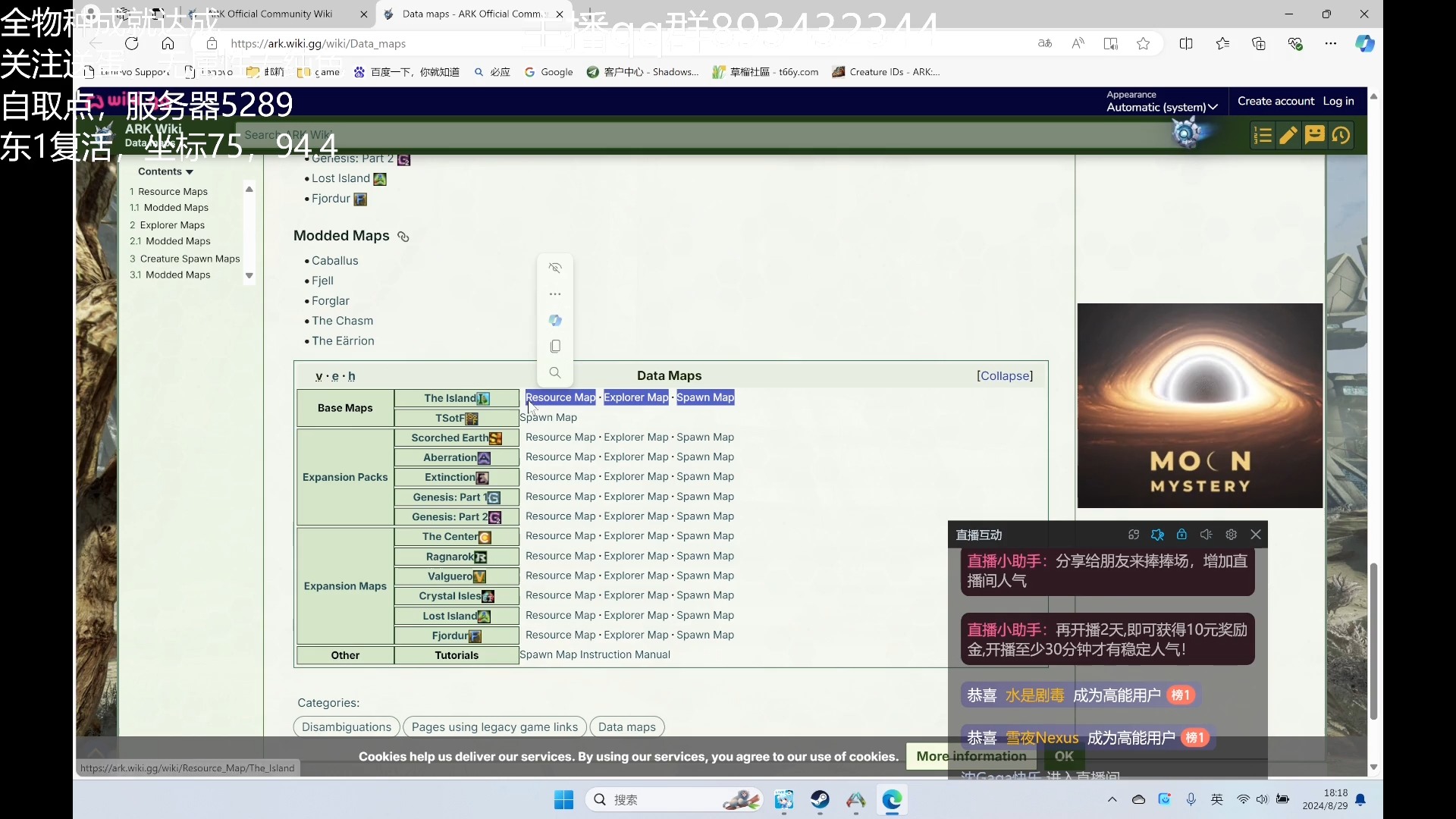Accept cookies with OK button
This screenshot has width=1456, height=819.
[1064, 756]
